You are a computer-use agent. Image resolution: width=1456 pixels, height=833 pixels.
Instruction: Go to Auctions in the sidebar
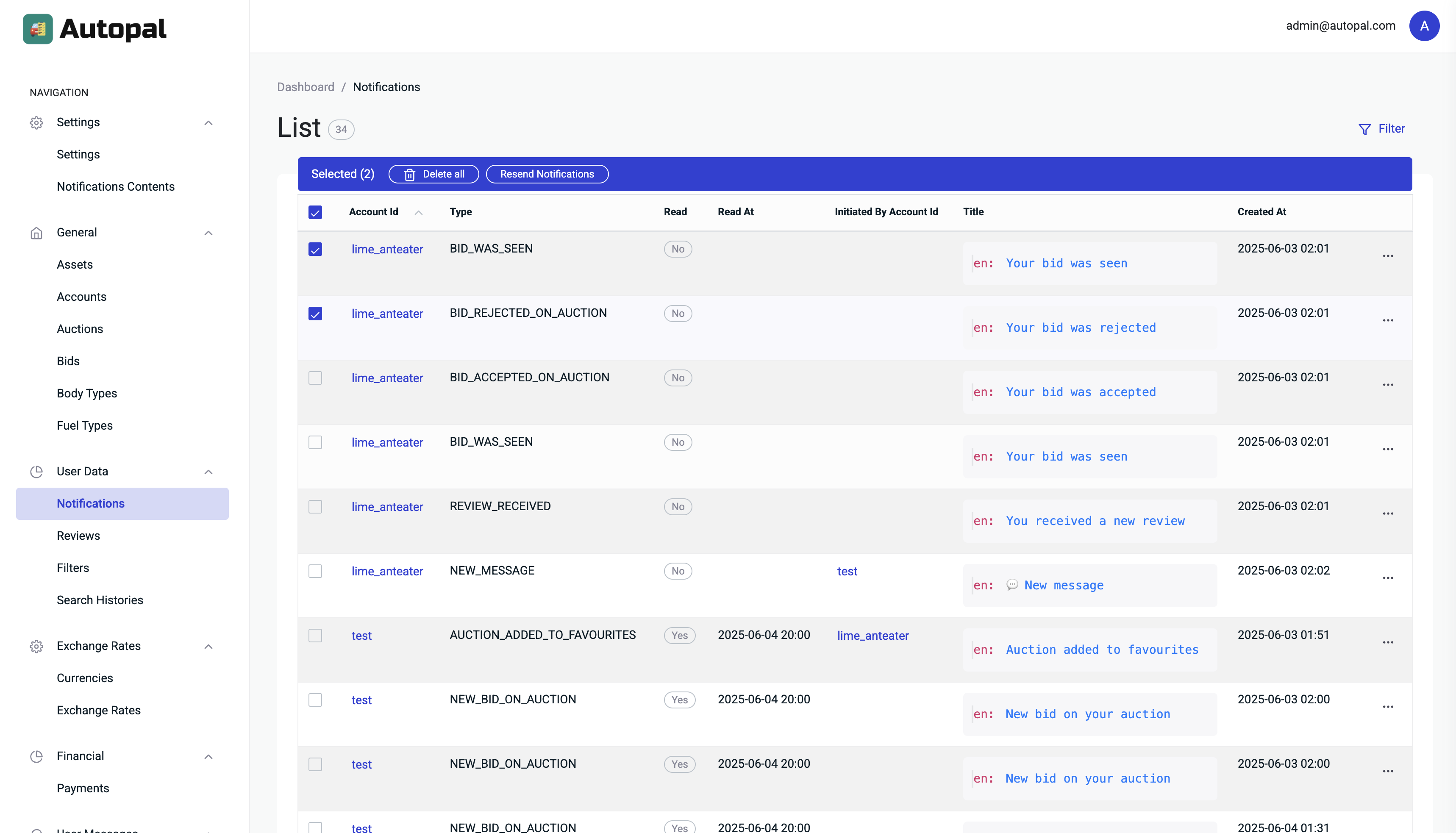point(80,329)
